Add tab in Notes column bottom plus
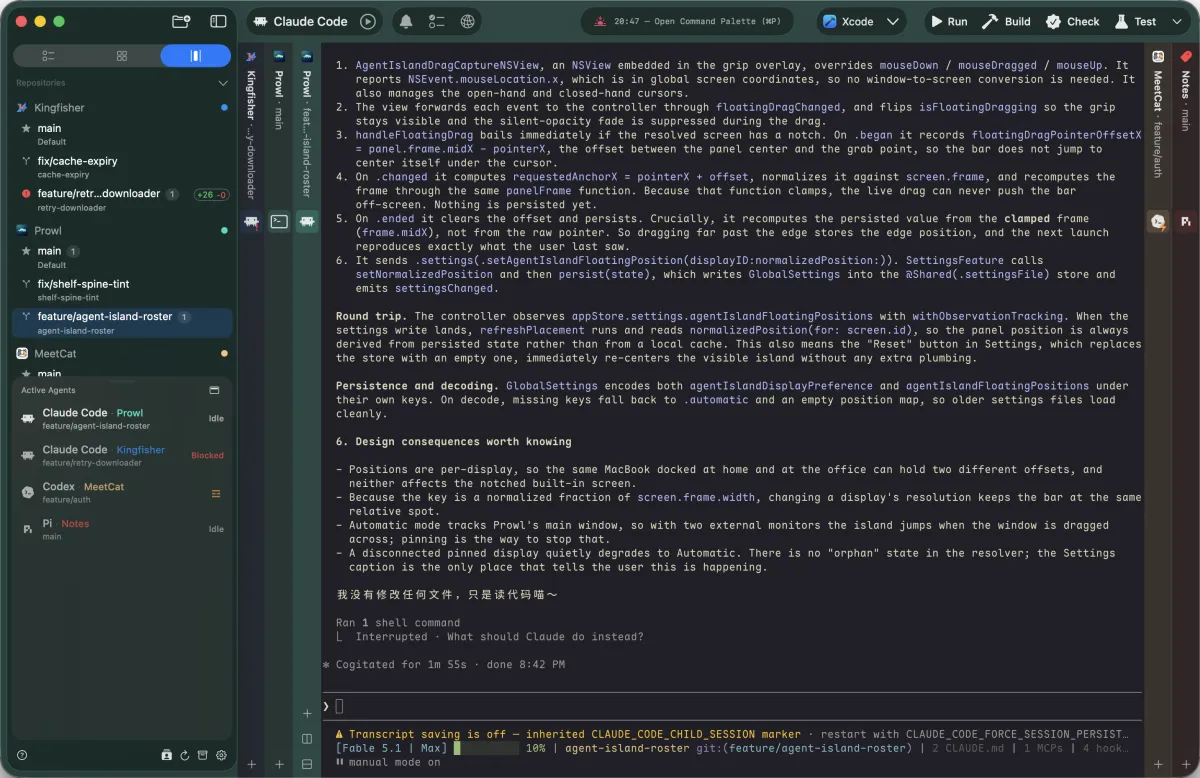The width and height of the screenshot is (1200, 778). click(x=1186, y=764)
